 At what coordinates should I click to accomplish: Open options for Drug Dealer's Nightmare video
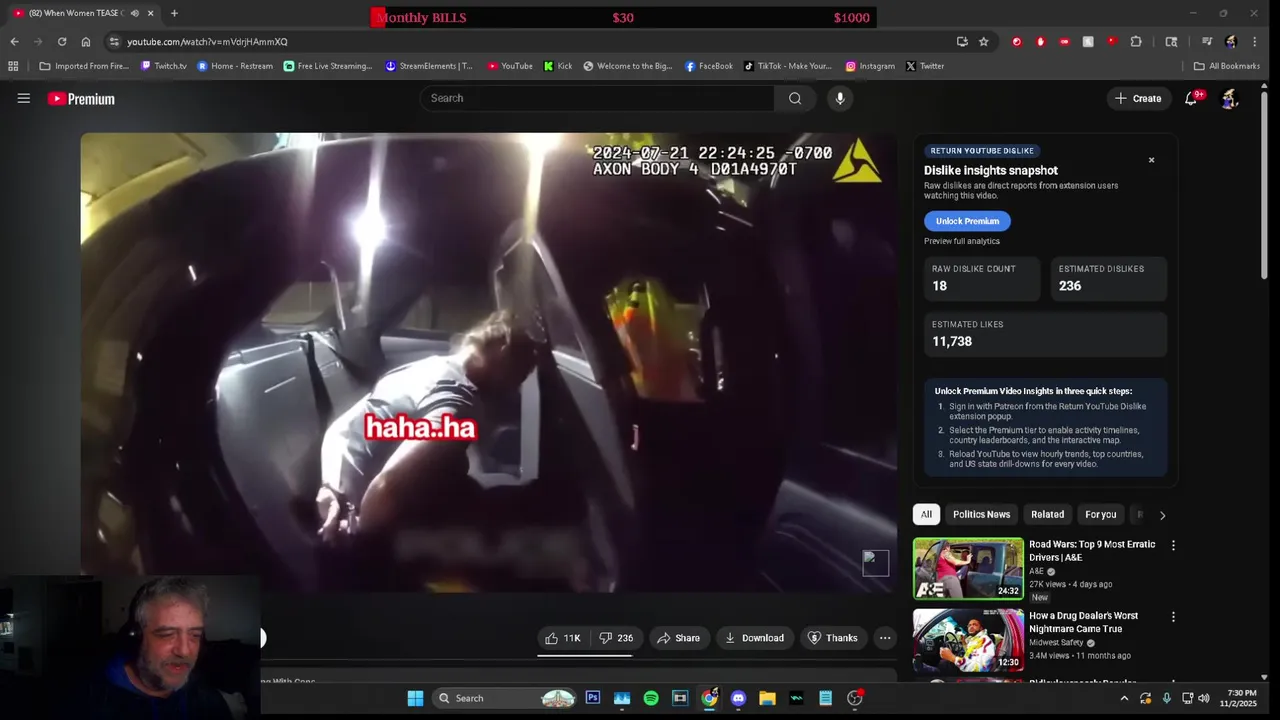pyautogui.click(x=1173, y=617)
